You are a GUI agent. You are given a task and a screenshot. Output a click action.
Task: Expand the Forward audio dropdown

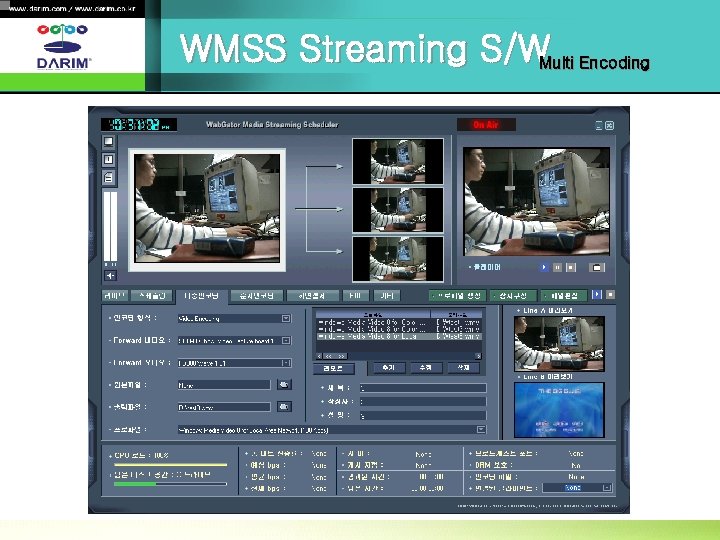(x=286, y=363)
